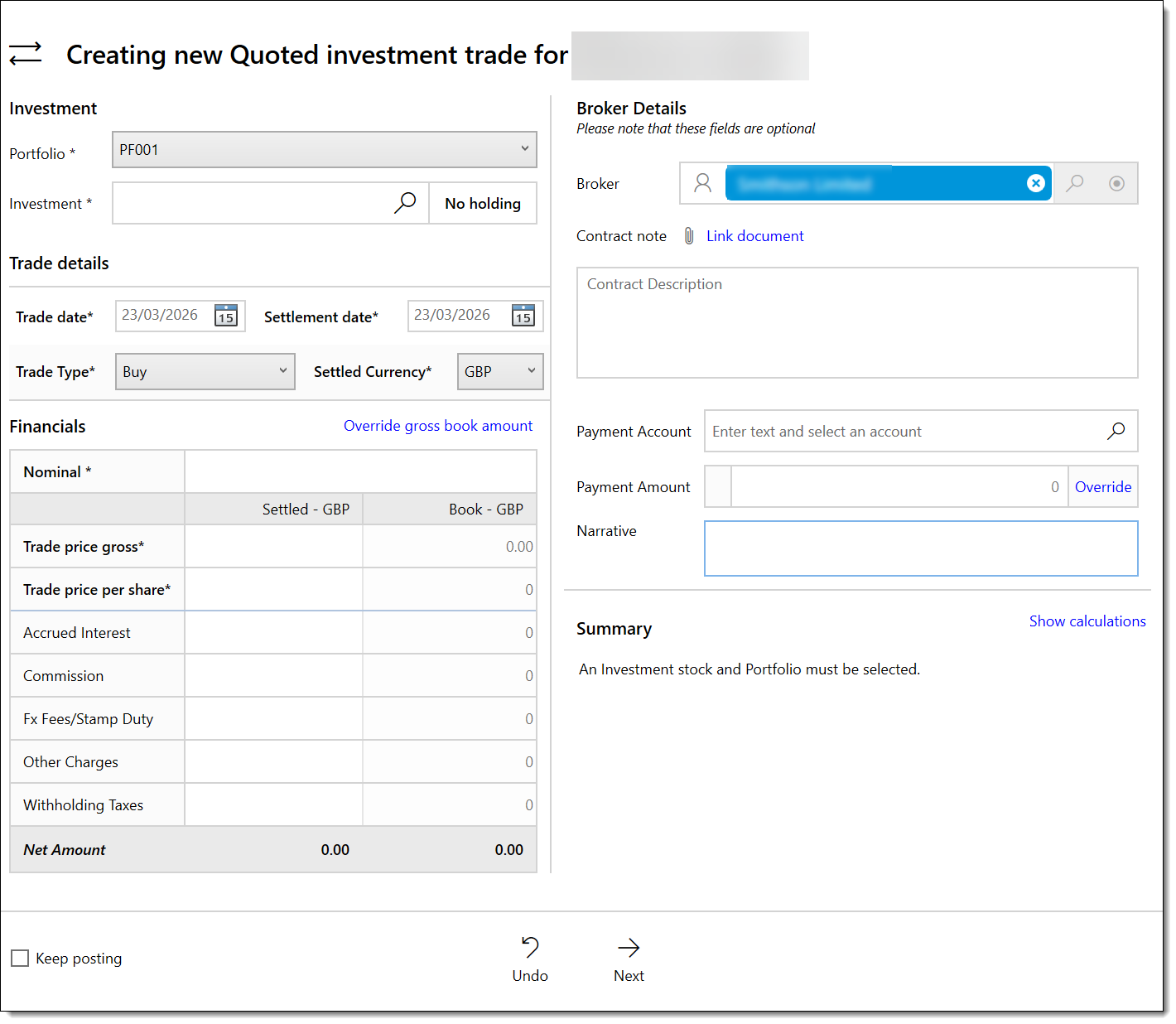Viewport: 1176px width, 1024px height.
Task: Click Override next to Payment Amount
Action: click(1102, 487)
